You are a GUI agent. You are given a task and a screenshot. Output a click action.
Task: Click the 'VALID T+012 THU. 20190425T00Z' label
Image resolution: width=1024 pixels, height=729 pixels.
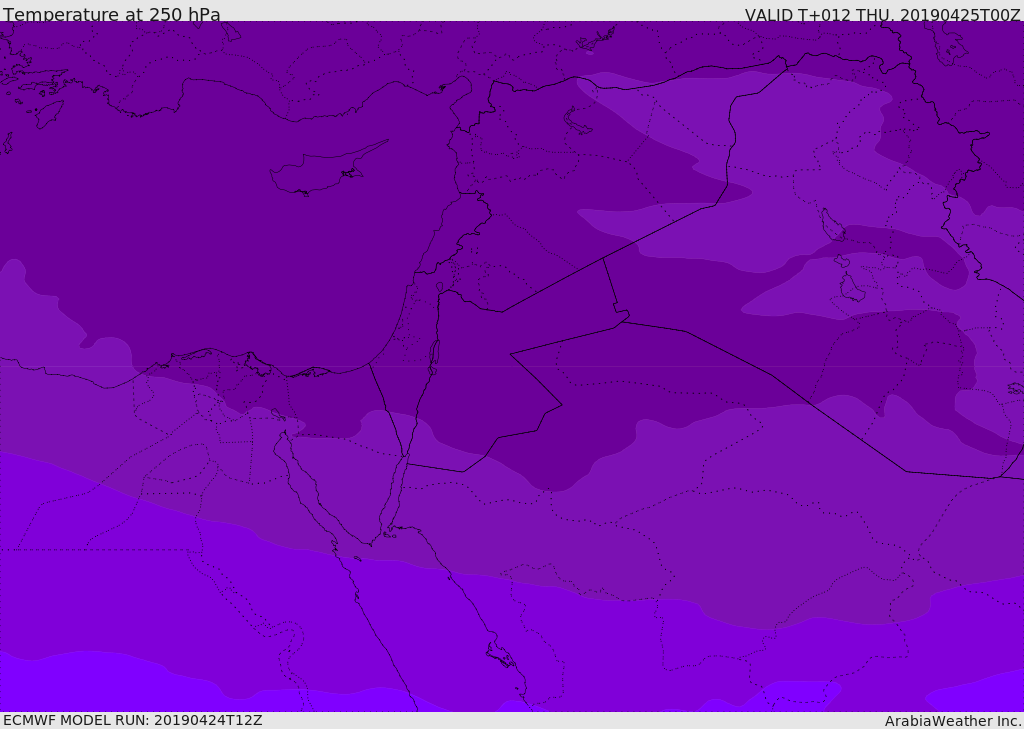coord(882,15)
